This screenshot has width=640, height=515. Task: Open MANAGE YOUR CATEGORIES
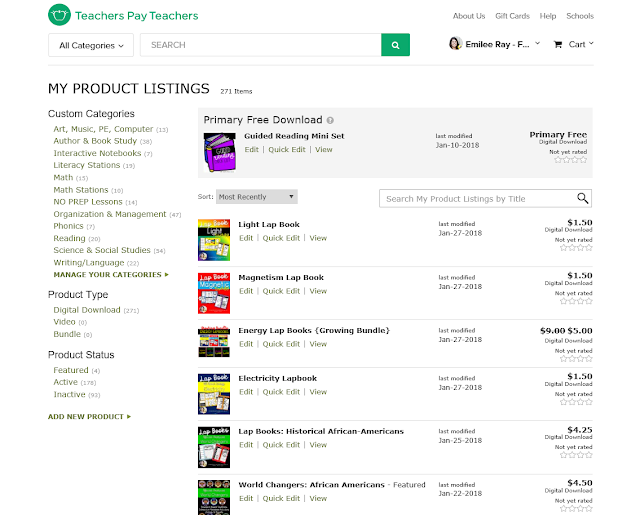point(111,275)
